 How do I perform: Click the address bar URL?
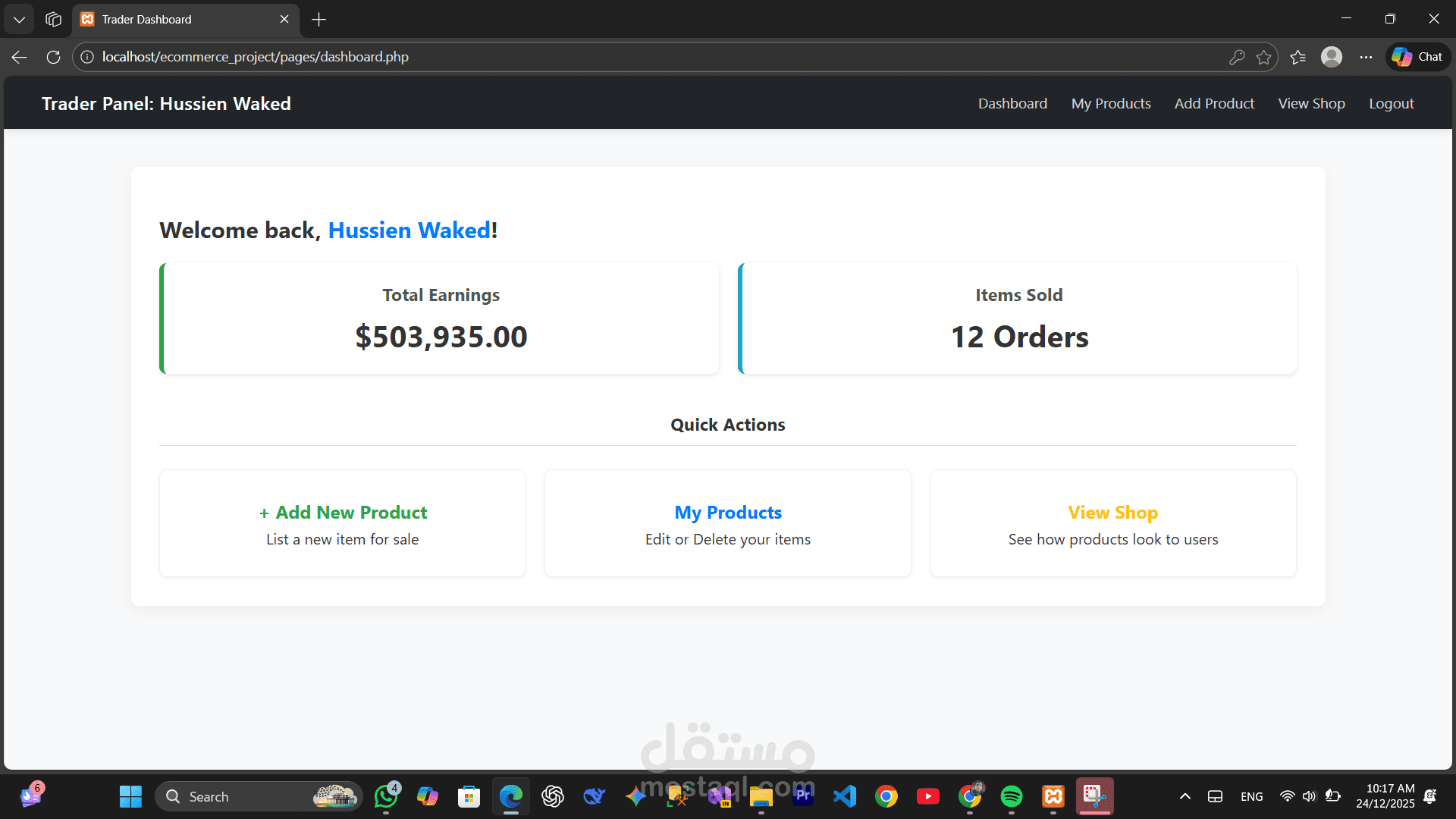pos(256,57)
